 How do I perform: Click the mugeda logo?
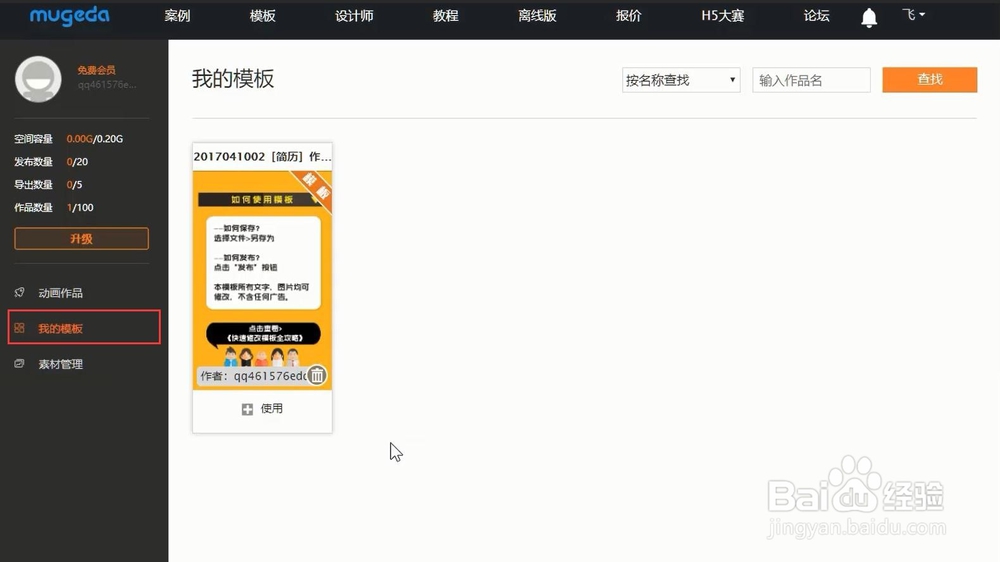(70, 16)
